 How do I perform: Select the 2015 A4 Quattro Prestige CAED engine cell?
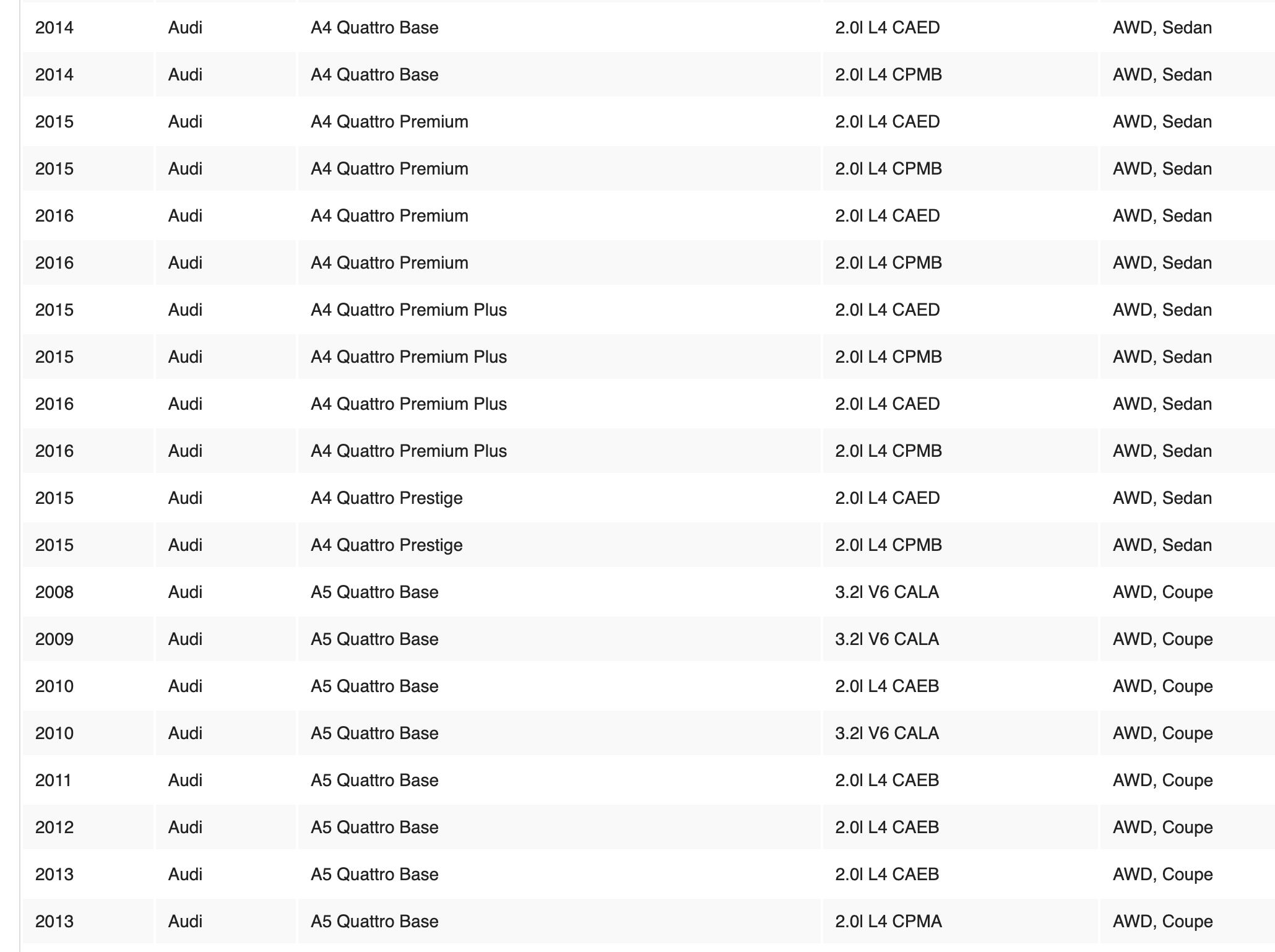(x=887, y=498)
